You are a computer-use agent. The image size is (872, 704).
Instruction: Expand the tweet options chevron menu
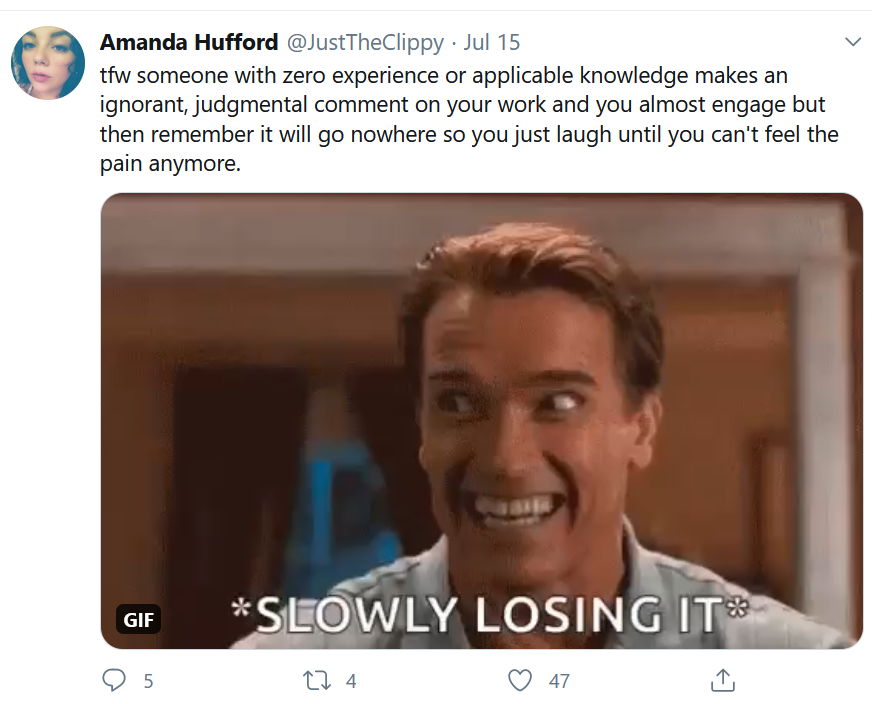click(853, 42)
